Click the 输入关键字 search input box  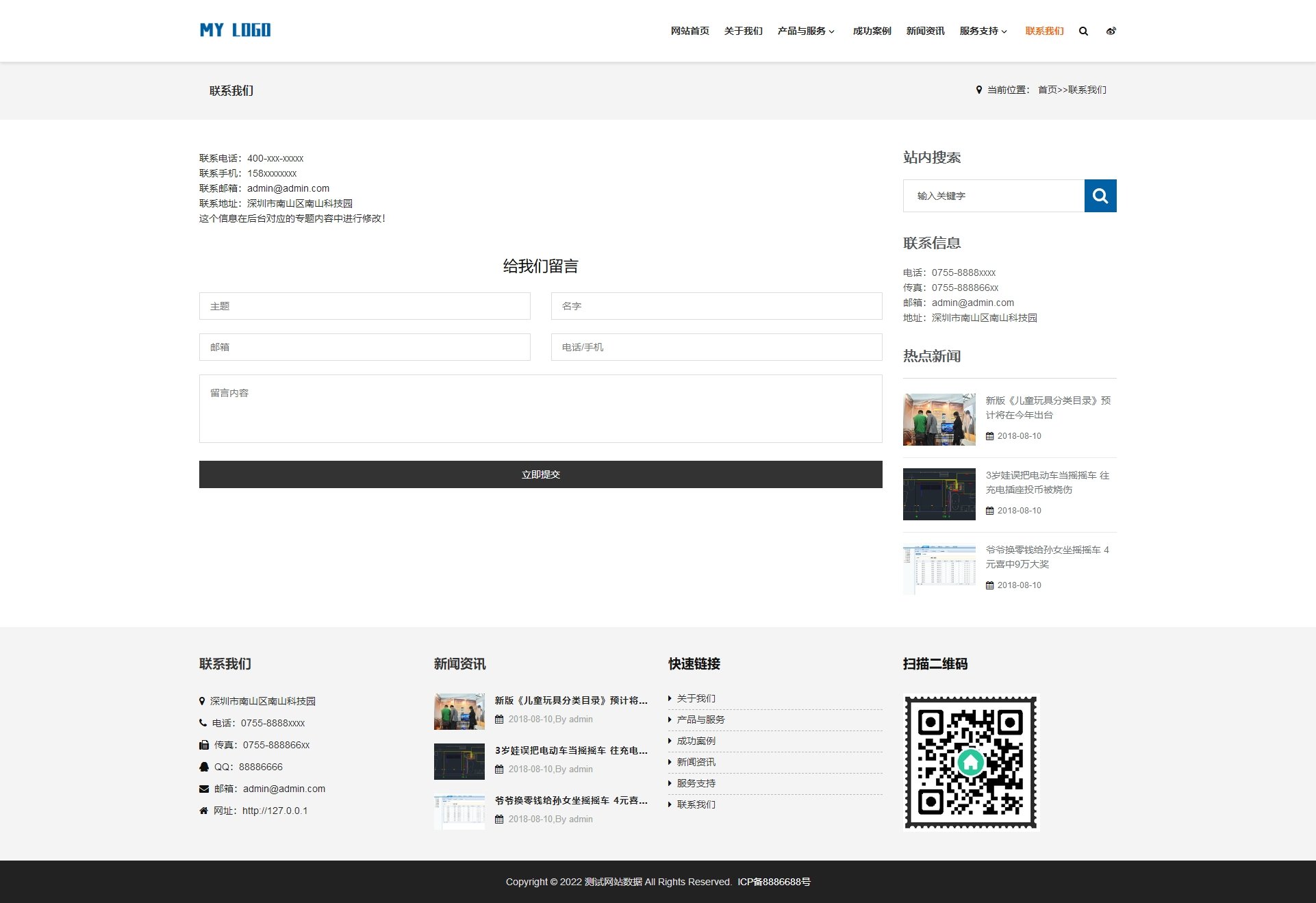(994, 196)
